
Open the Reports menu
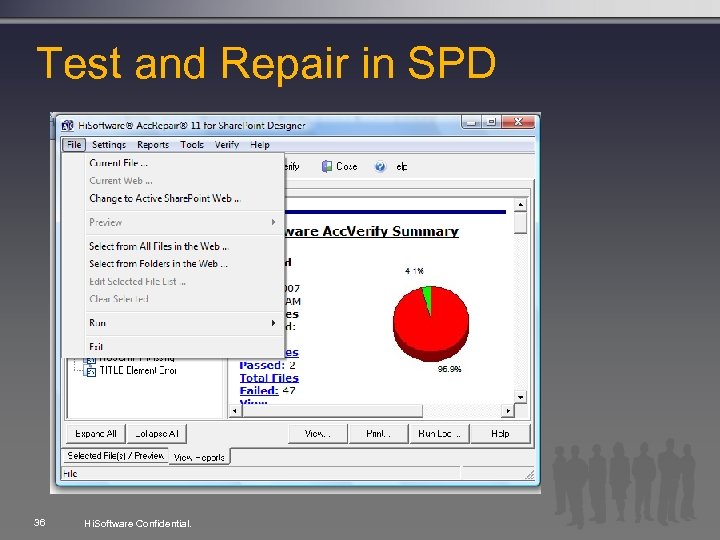153,145
